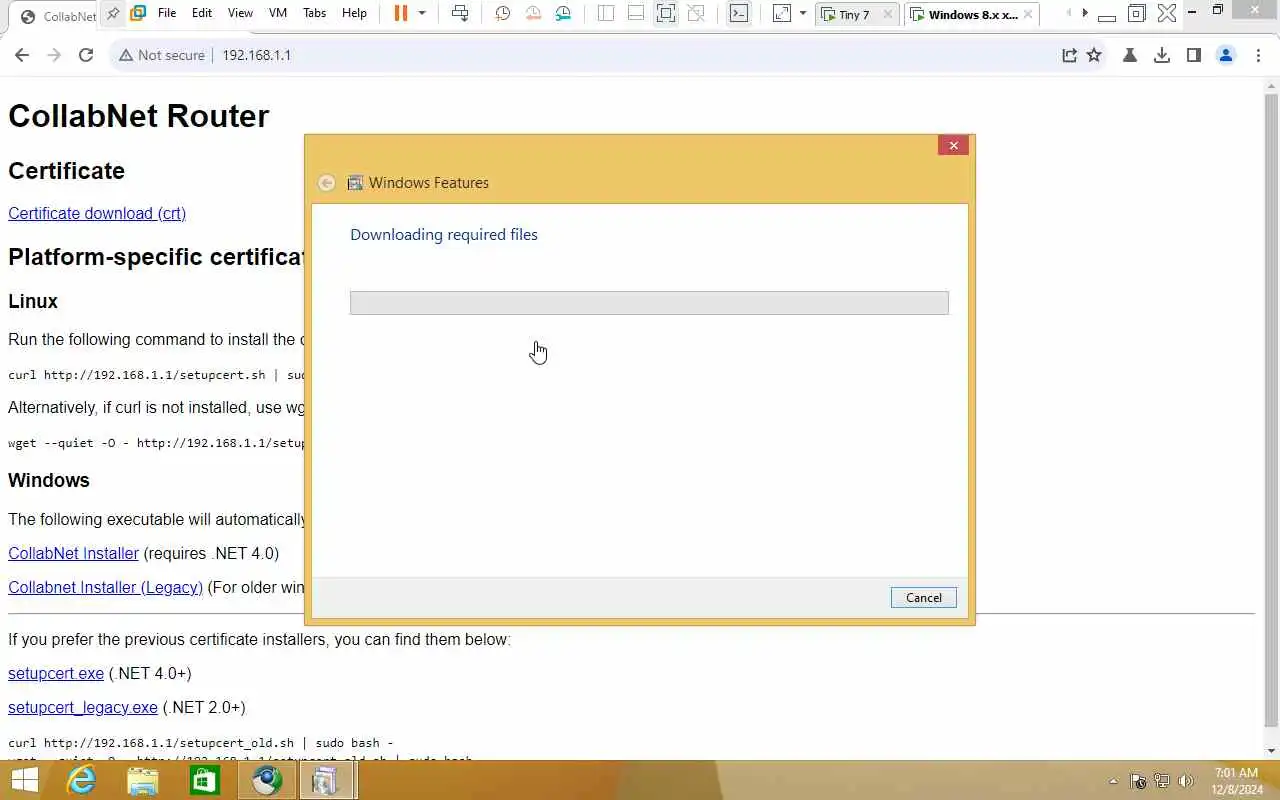Open the Windows Store taskbar icon
The image size is (1280, 800).
205,780
